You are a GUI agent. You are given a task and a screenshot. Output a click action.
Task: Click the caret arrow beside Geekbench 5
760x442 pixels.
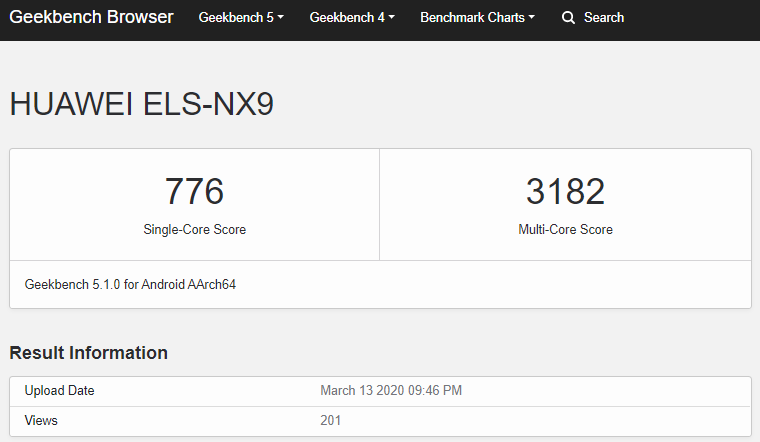281,18
